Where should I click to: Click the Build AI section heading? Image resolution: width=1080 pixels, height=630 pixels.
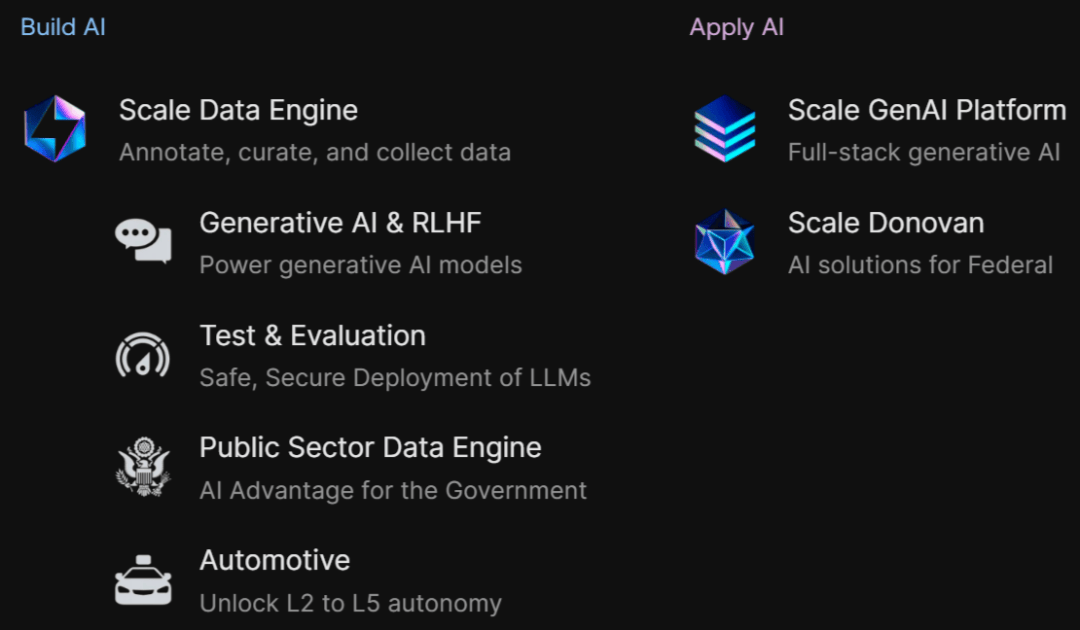click(63, 27)
